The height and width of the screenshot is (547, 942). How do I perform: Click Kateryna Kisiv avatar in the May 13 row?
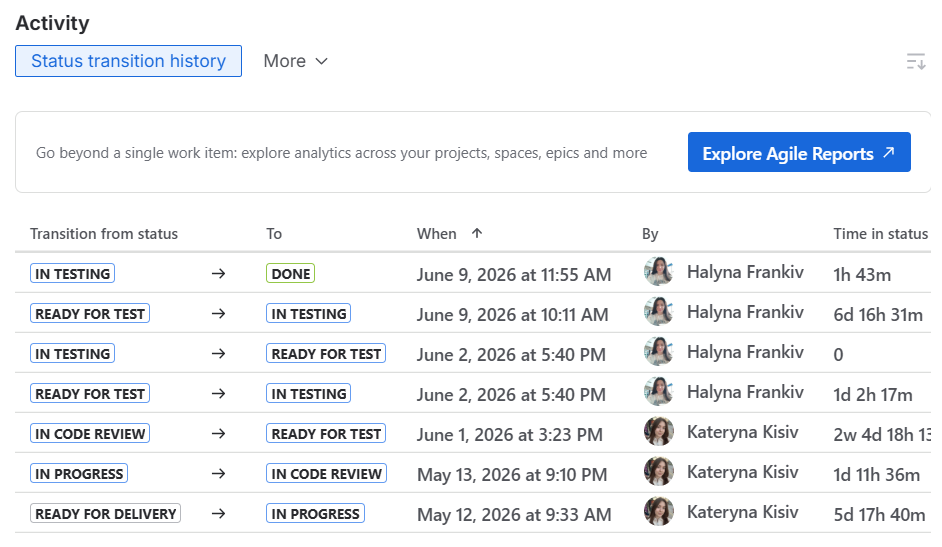[659, 472]
